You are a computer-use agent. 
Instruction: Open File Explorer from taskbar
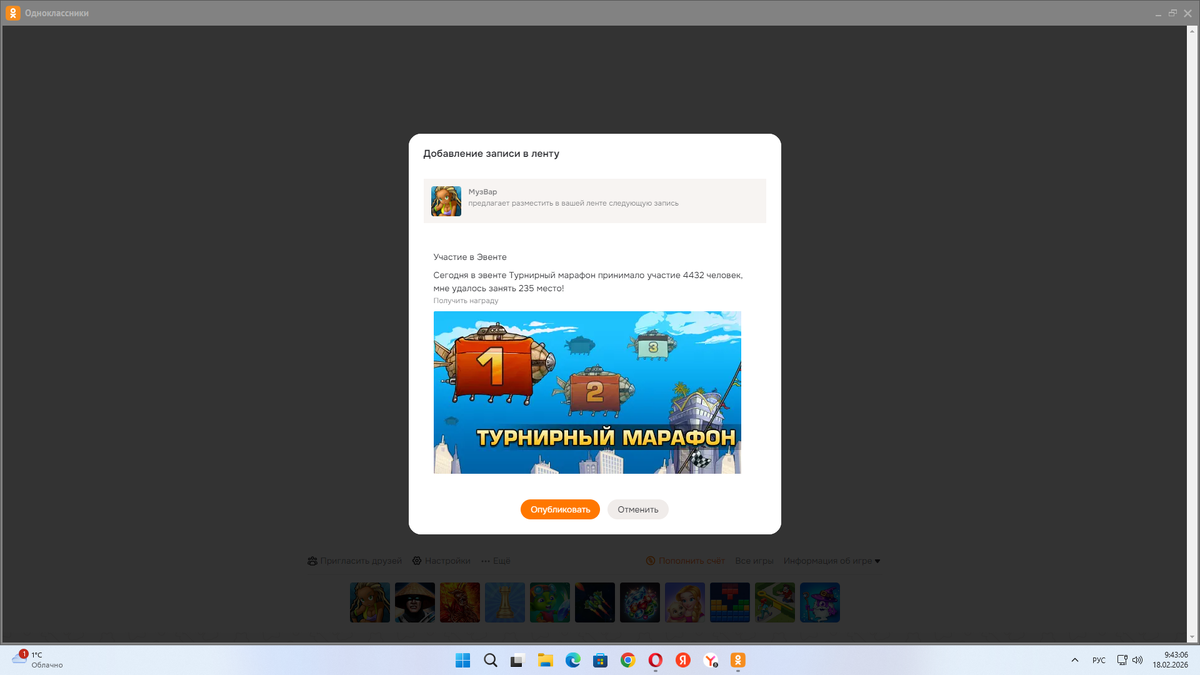tap(546, 660)
